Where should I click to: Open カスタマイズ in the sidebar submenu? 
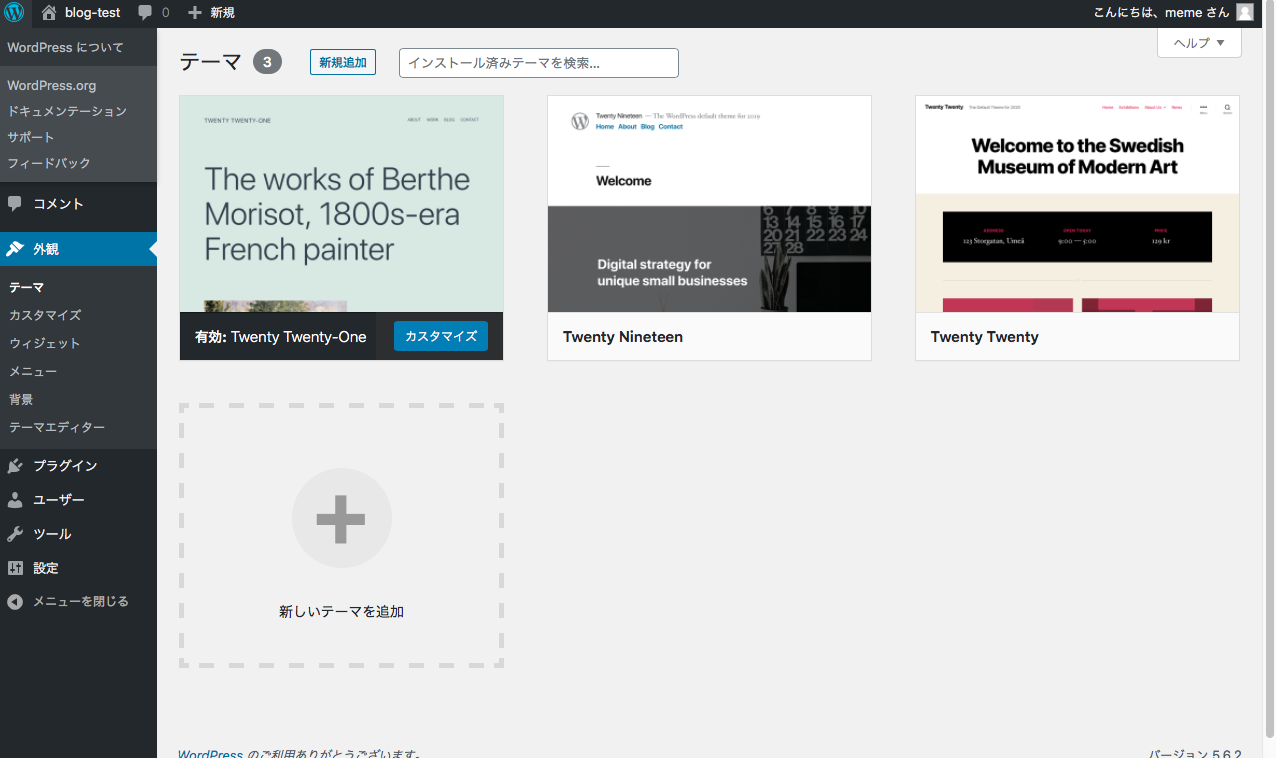click(45, 315)
